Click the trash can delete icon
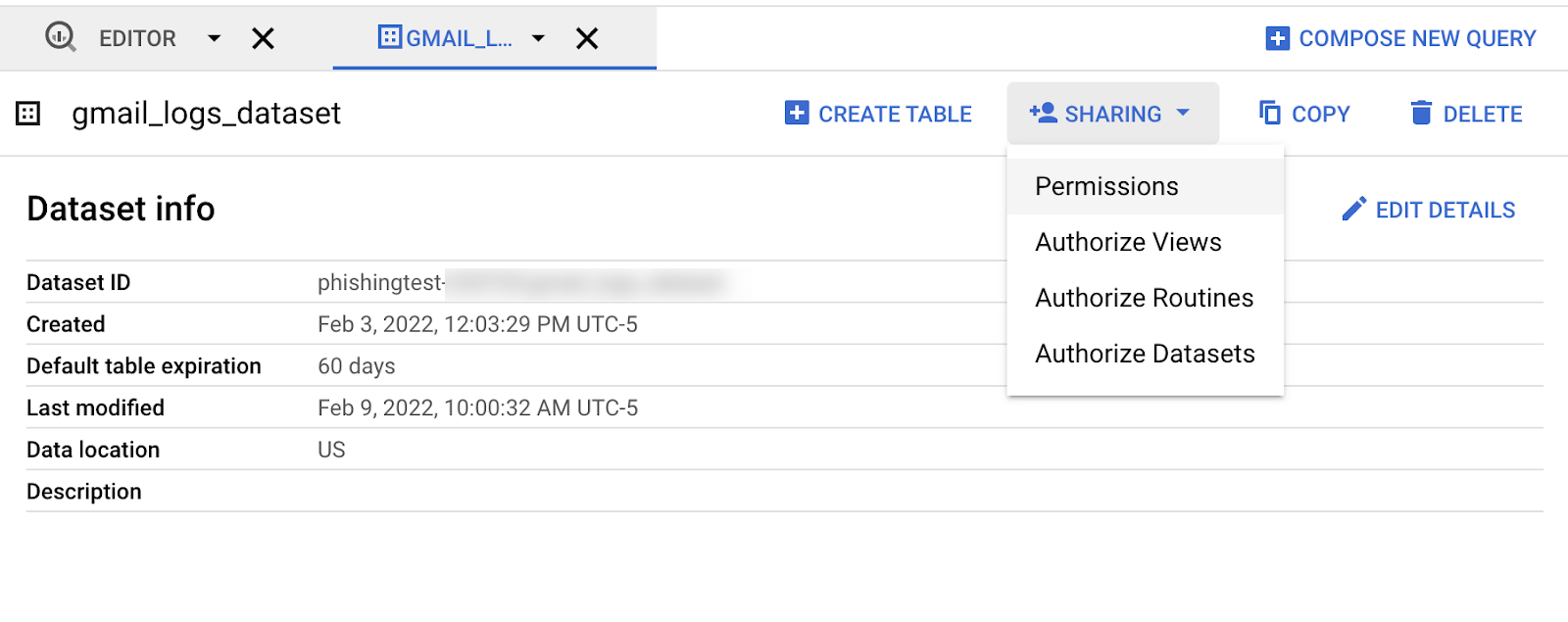 click(x=1421, y=113)
